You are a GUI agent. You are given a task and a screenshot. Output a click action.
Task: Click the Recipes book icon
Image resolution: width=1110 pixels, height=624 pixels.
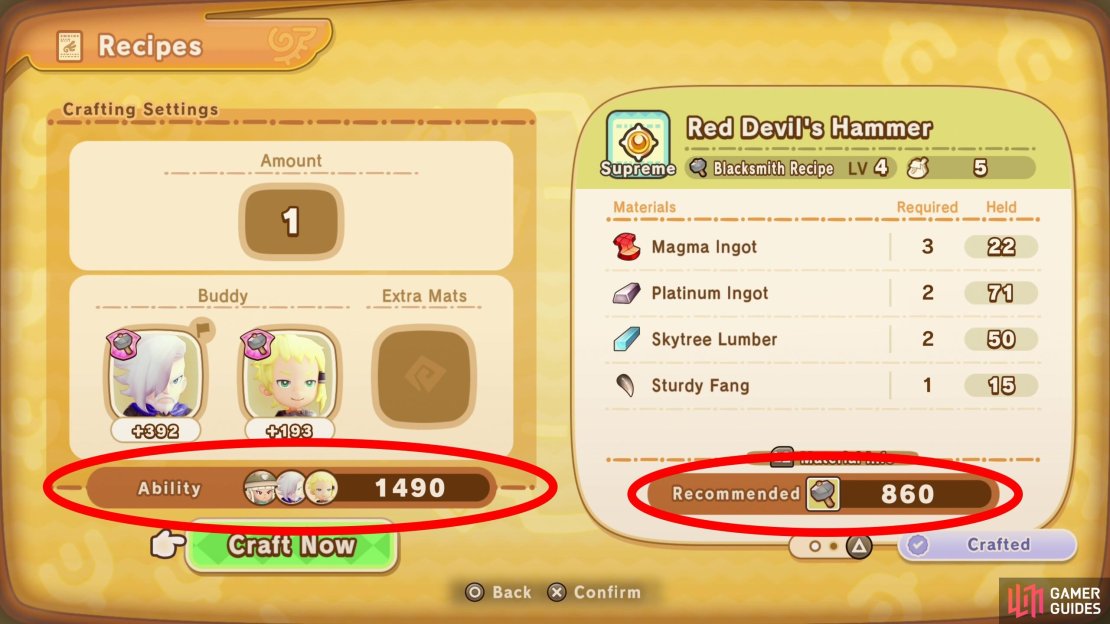pos(69,46)
